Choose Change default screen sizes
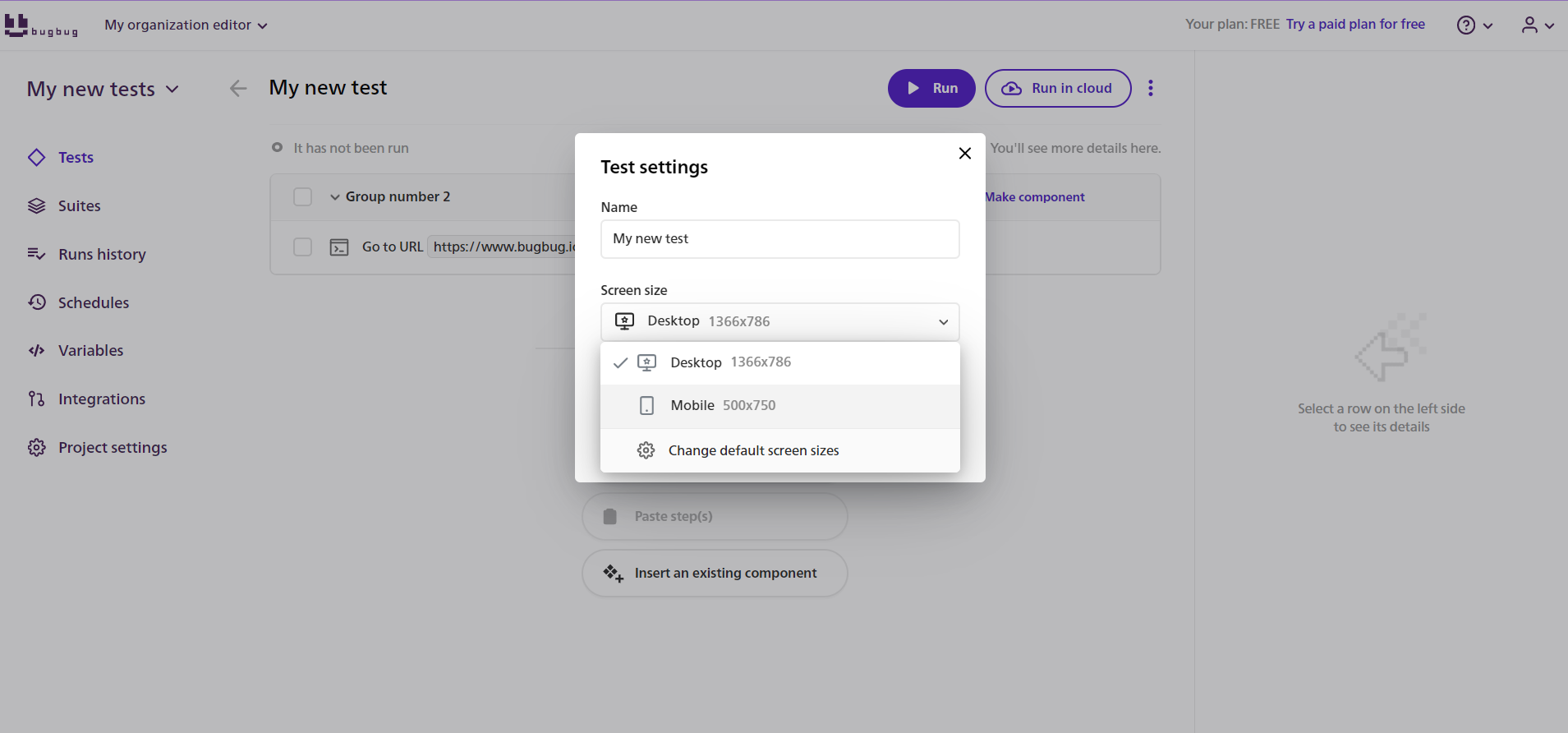 [x=779, y=450]
